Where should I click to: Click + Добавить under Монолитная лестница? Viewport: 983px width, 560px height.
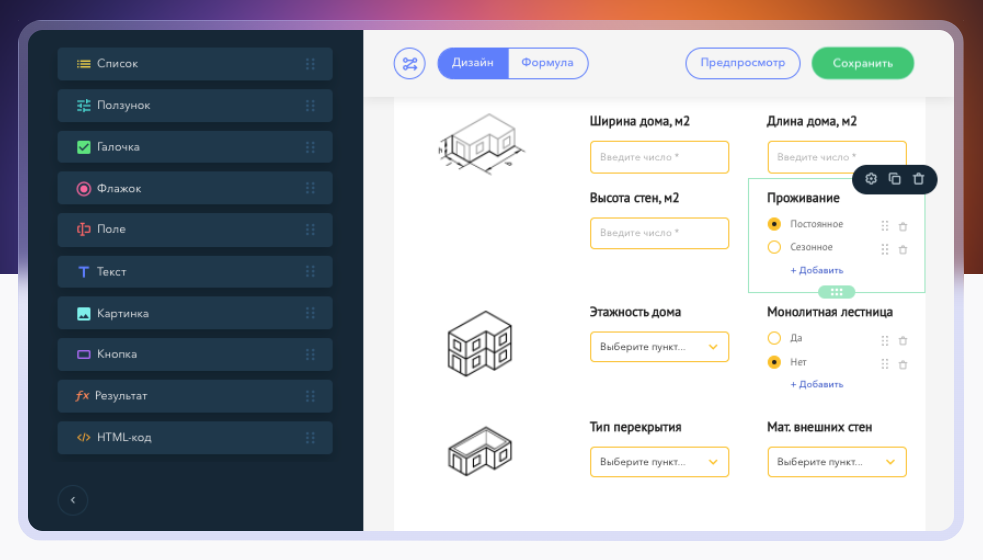click(816, 384)
